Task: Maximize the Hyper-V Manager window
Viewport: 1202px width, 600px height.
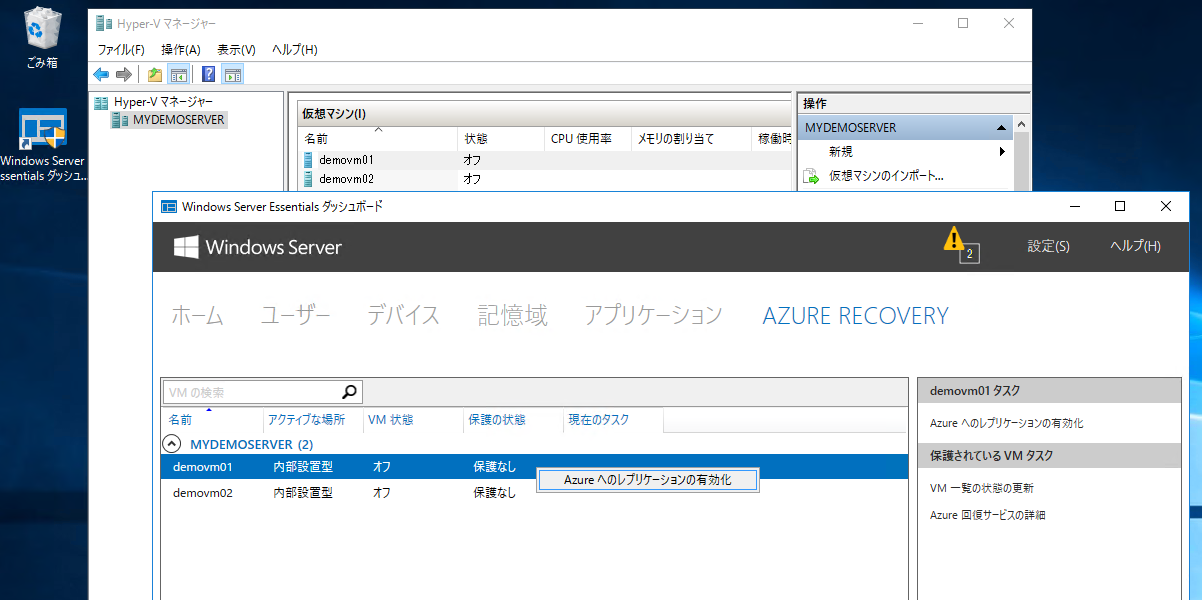Action: (x=962, y=23)
